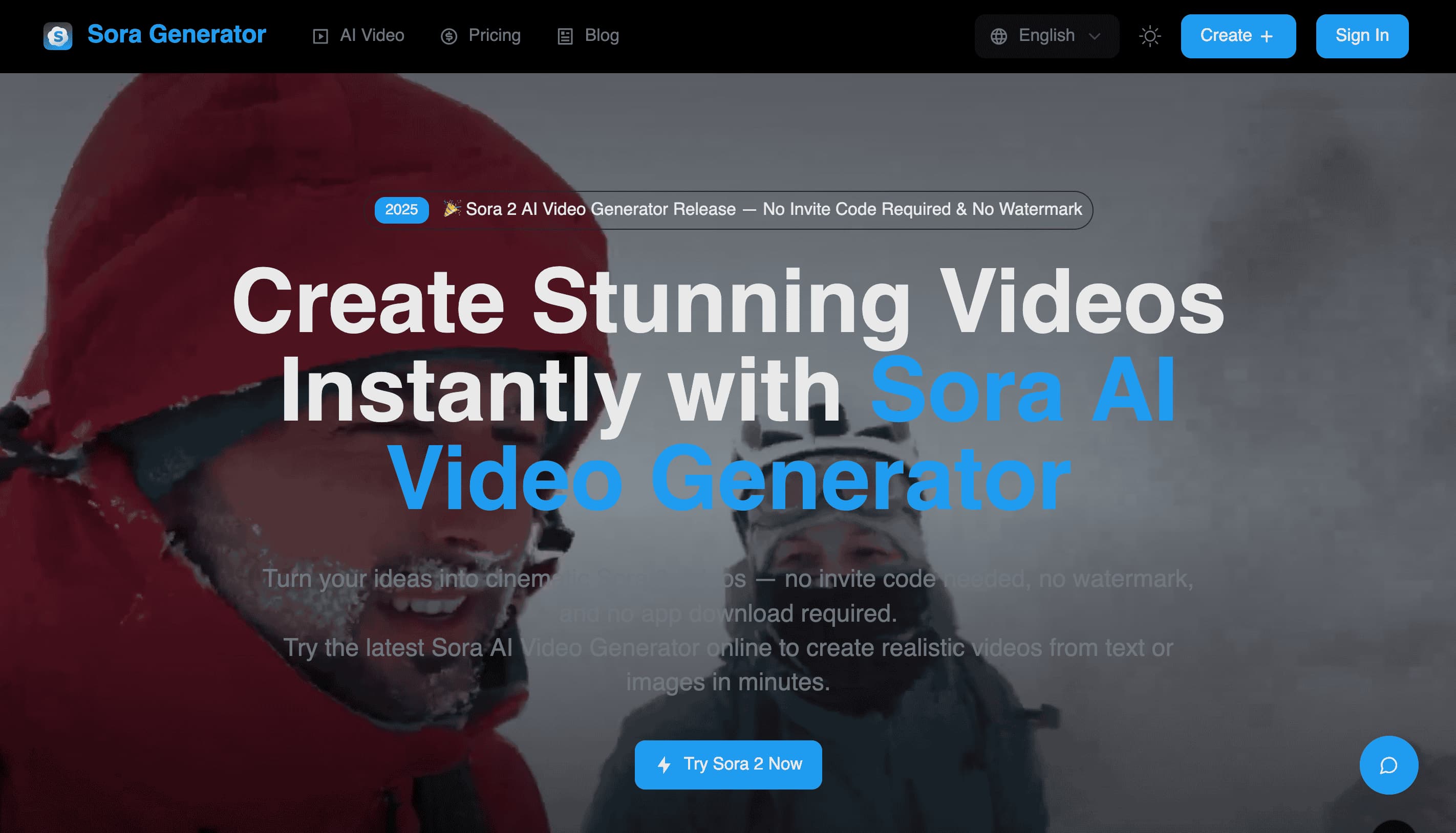This screenshot has height=833, width=1456.
Task: Click the Sign In button
Action: click(1362, 35)
